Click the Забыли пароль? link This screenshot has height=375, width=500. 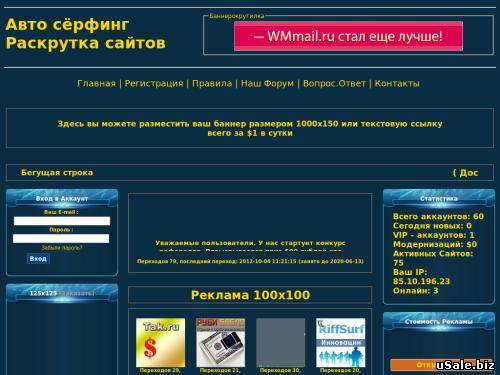(62, 248)
